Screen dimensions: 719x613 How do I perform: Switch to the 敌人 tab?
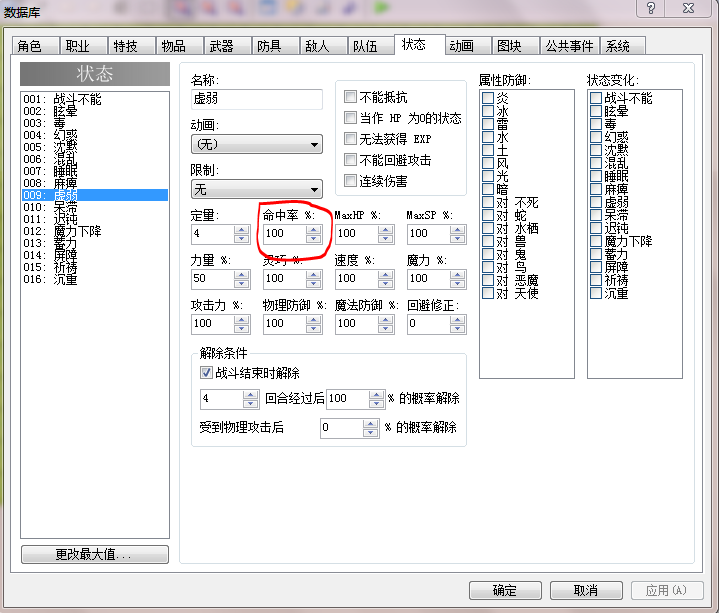point(323,46)
